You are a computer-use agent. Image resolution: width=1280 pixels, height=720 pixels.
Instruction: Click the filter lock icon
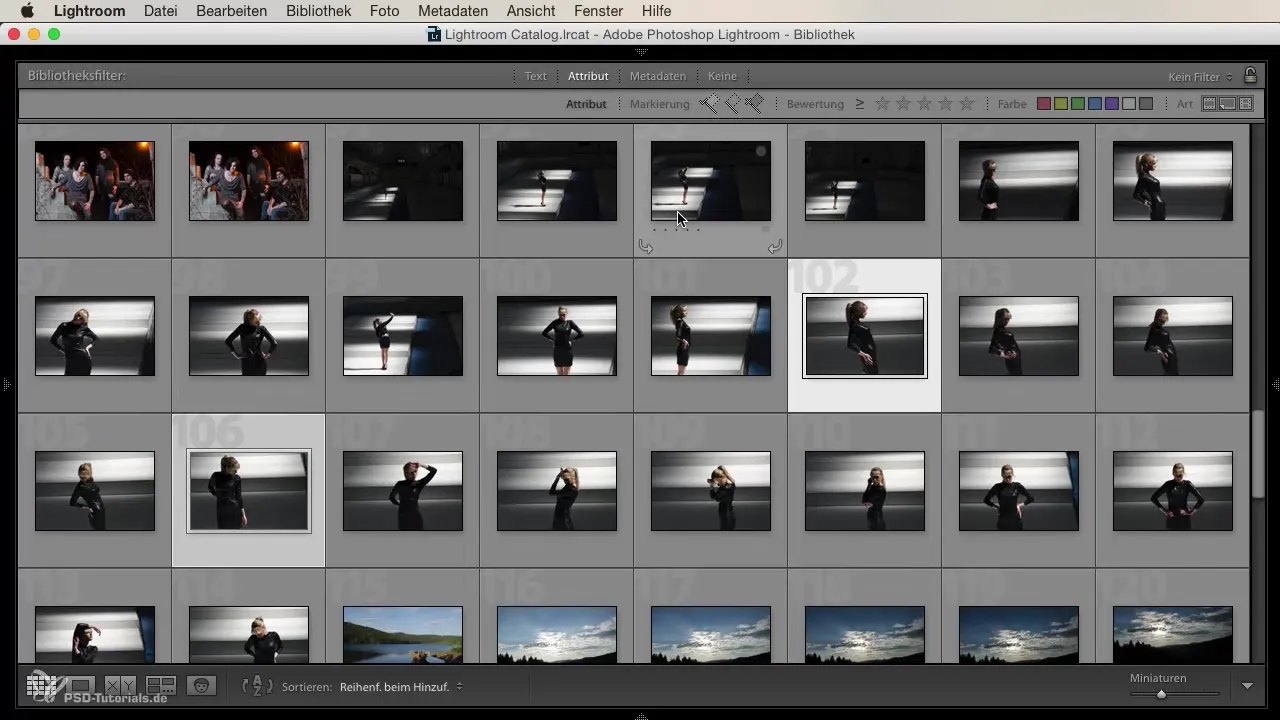tap(1250, 76)
